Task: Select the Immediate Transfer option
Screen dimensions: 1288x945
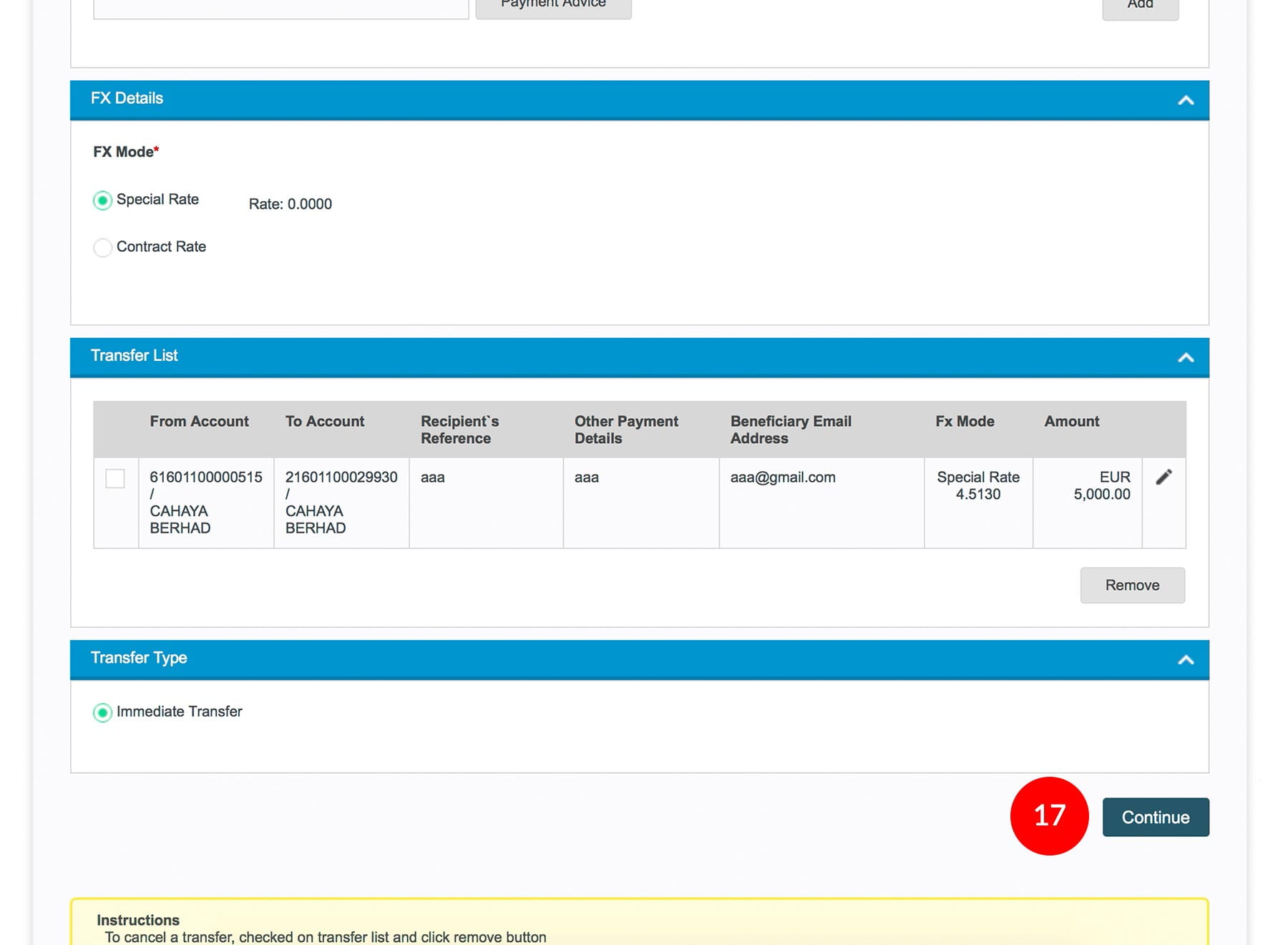Action: (x=103, y=712)
